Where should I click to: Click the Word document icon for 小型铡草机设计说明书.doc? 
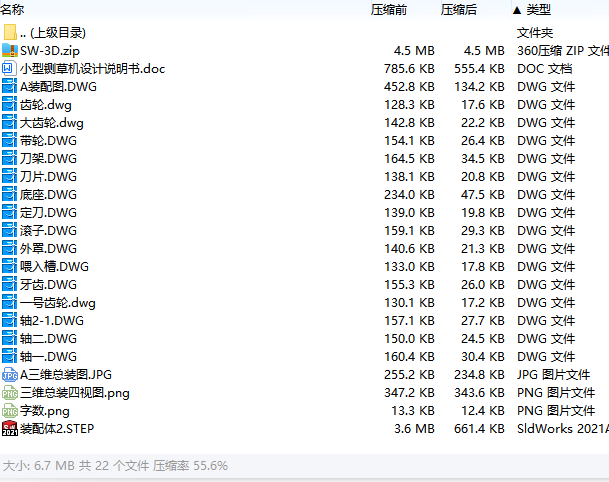tap(10, 68)
